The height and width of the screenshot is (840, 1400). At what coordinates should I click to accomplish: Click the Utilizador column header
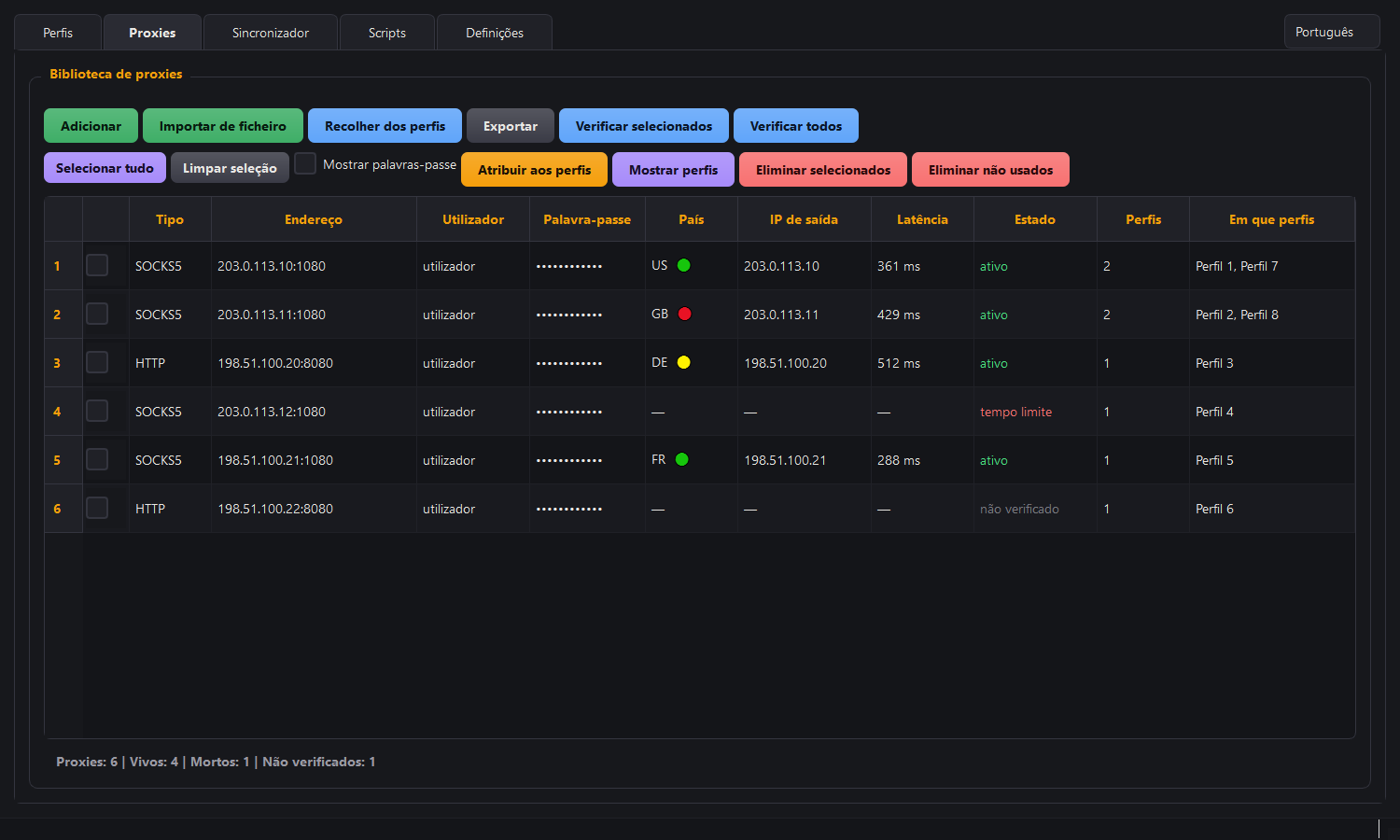click(x=473, y=219)
